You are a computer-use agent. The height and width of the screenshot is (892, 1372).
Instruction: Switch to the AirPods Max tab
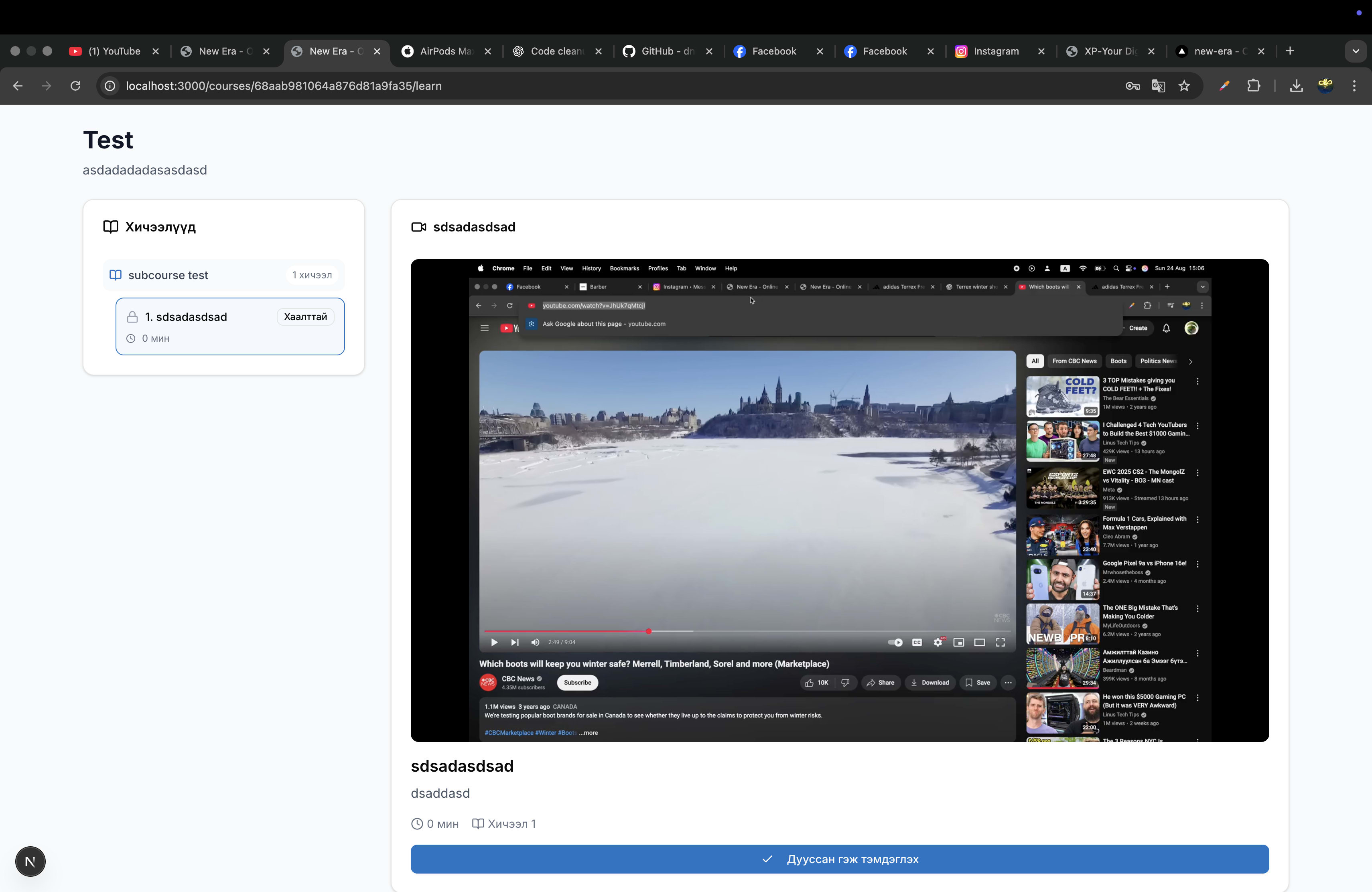[446, 51]
